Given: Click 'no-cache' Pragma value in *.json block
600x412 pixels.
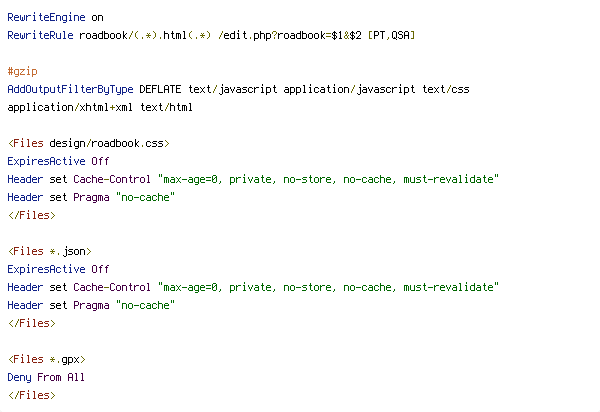Looking at the screenshot, I should [x=145, y=305].
